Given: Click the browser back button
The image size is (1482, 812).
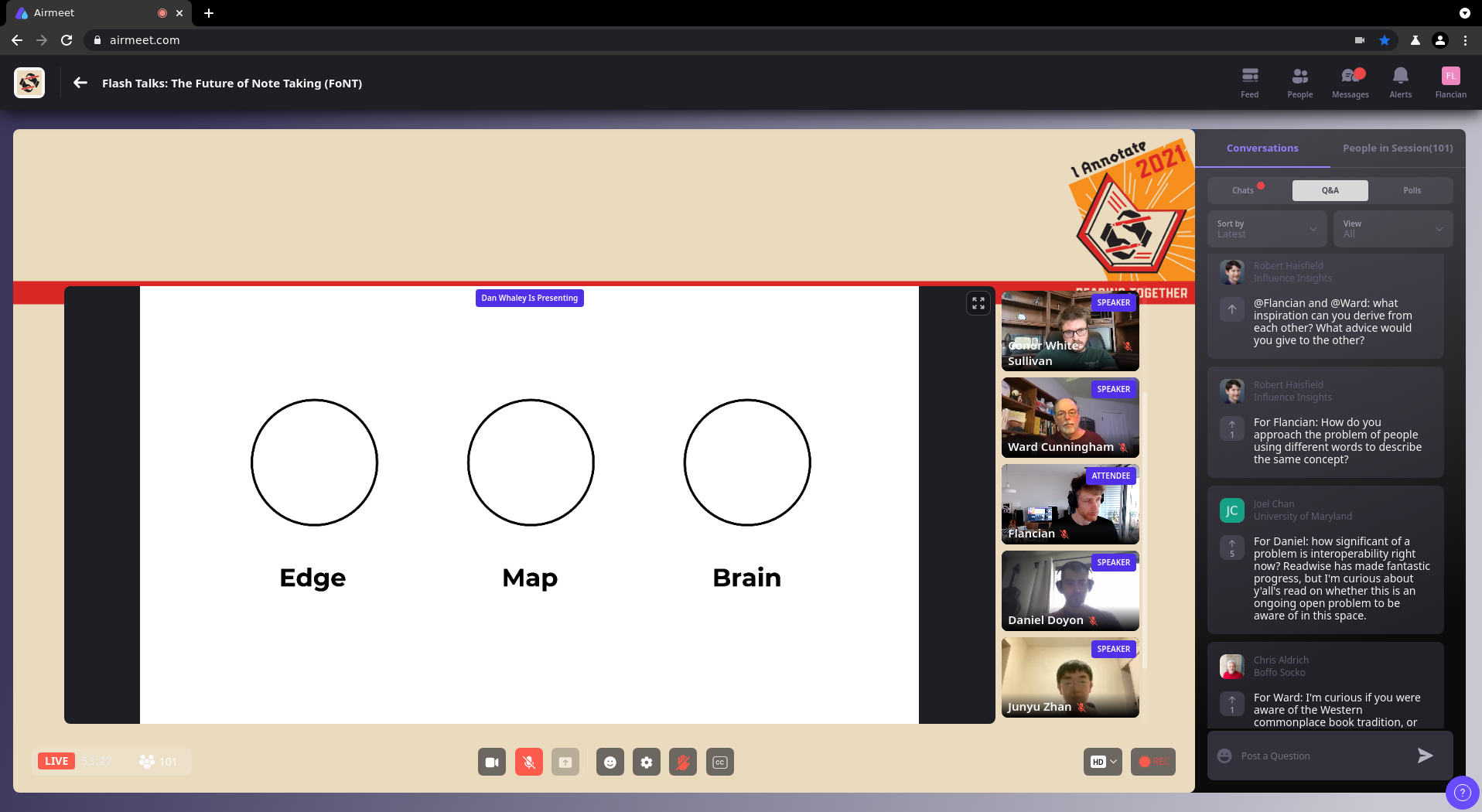Looking at the screenshot, I should (17, 40).
